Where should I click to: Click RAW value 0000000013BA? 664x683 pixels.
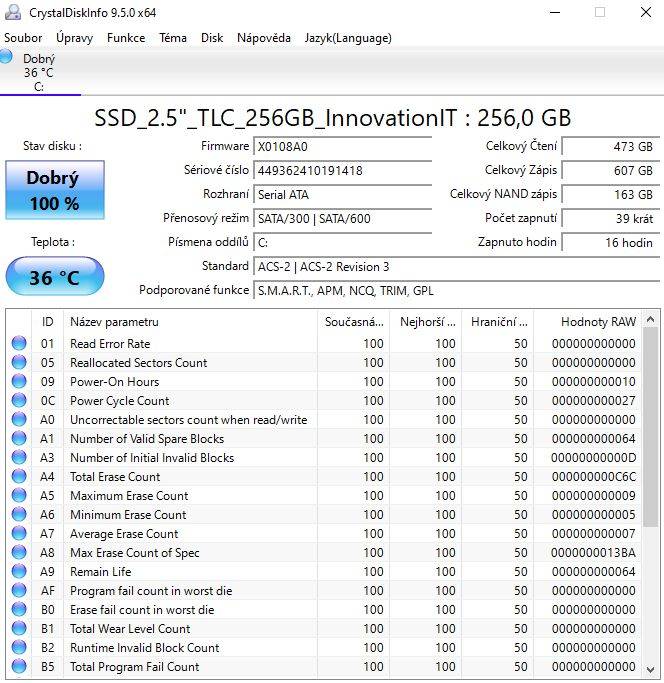point(593,552)
